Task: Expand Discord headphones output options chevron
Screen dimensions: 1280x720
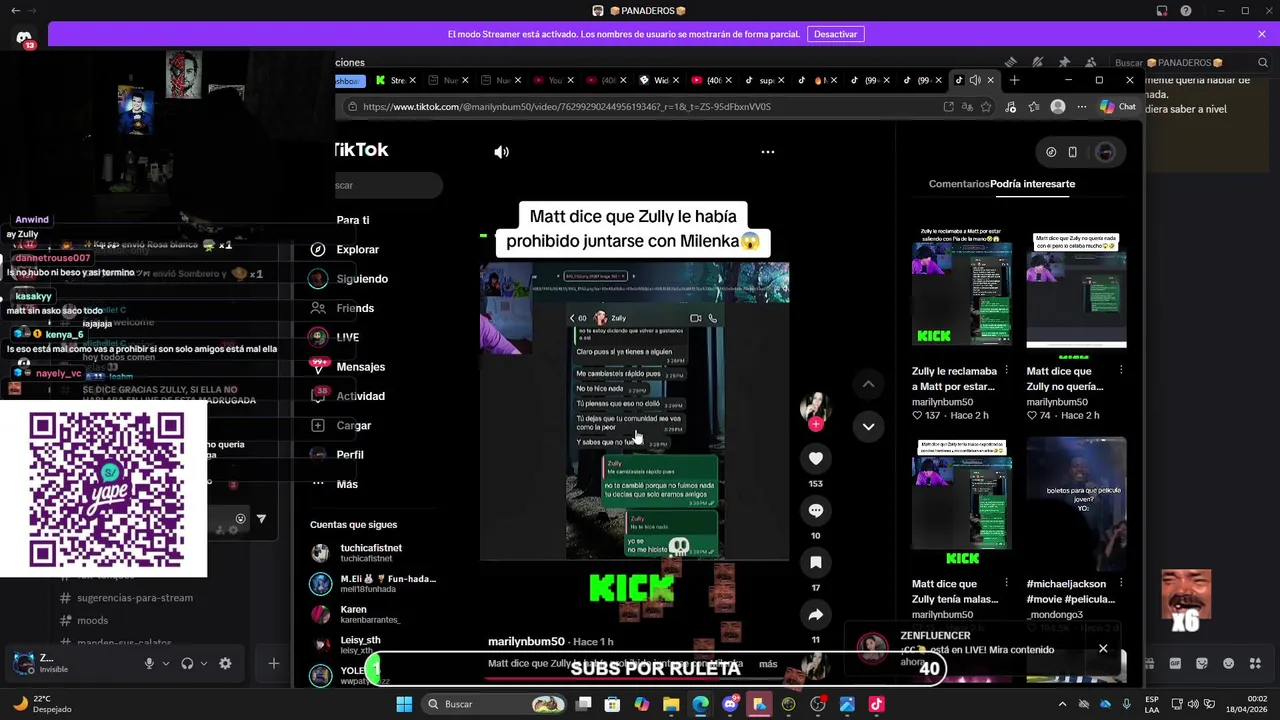Action: coord(204,663)
